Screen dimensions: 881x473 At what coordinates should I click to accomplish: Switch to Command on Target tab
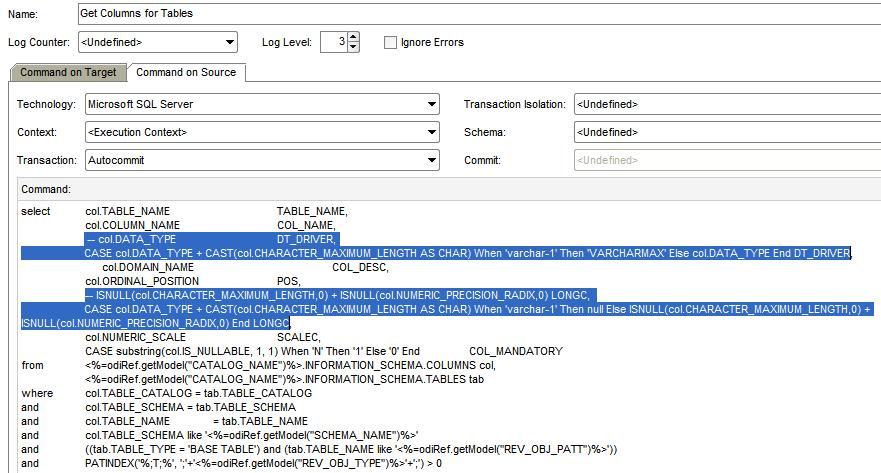(68, 72)
